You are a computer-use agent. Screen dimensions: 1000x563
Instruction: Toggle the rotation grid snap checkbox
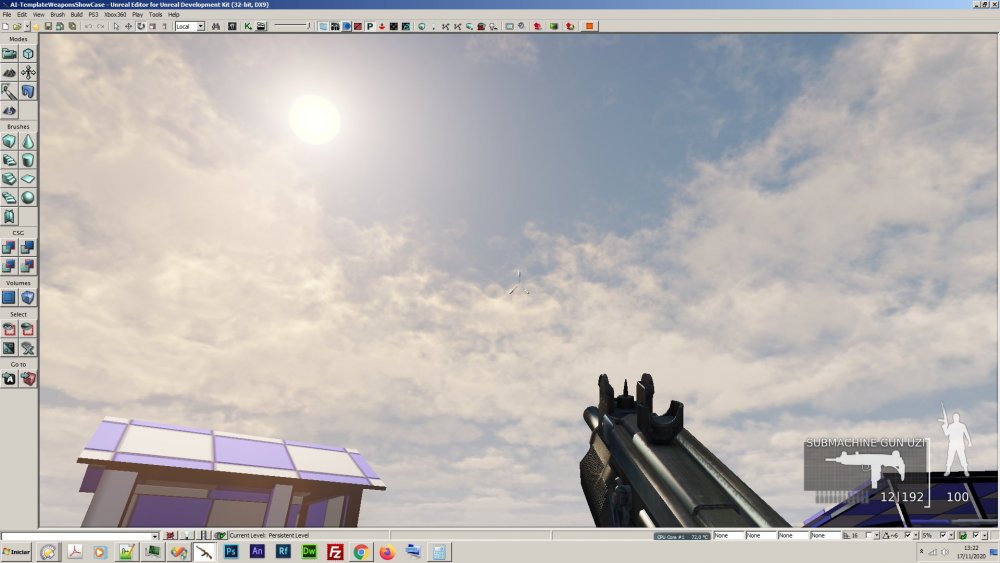click(x=908, y=536)
